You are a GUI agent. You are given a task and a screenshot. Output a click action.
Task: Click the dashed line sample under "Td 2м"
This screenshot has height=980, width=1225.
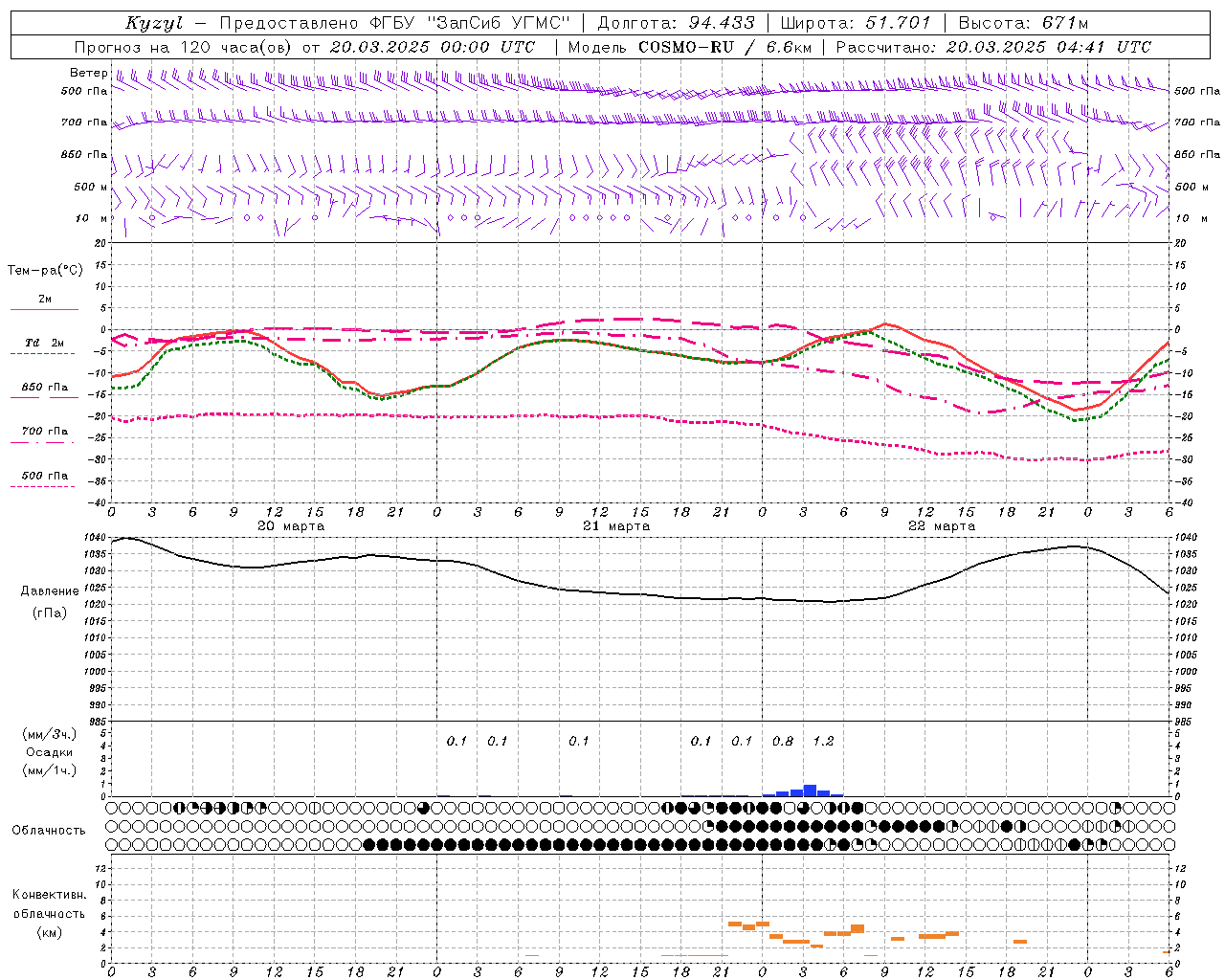pyautogui.click(x=43, y=354)
